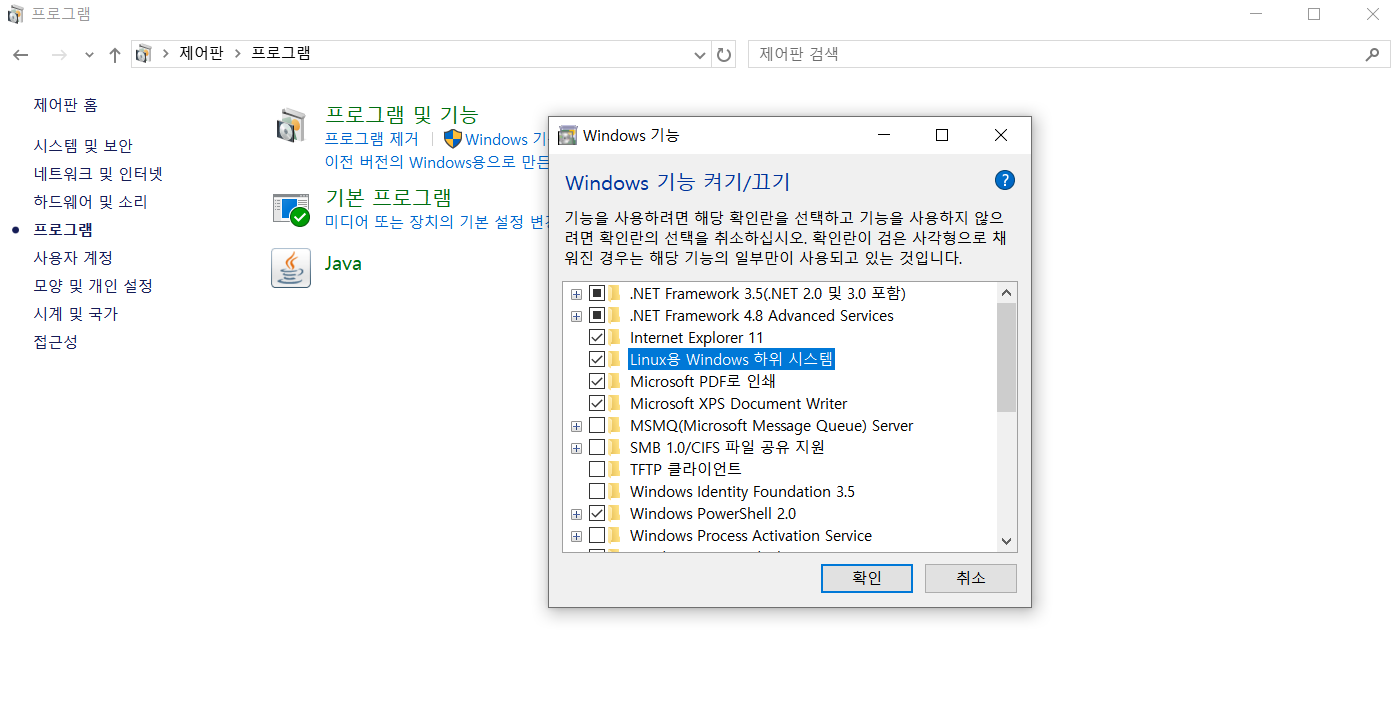Enable Windows Identity Foundation 3.5 checkbox

(x=597, y=491)
